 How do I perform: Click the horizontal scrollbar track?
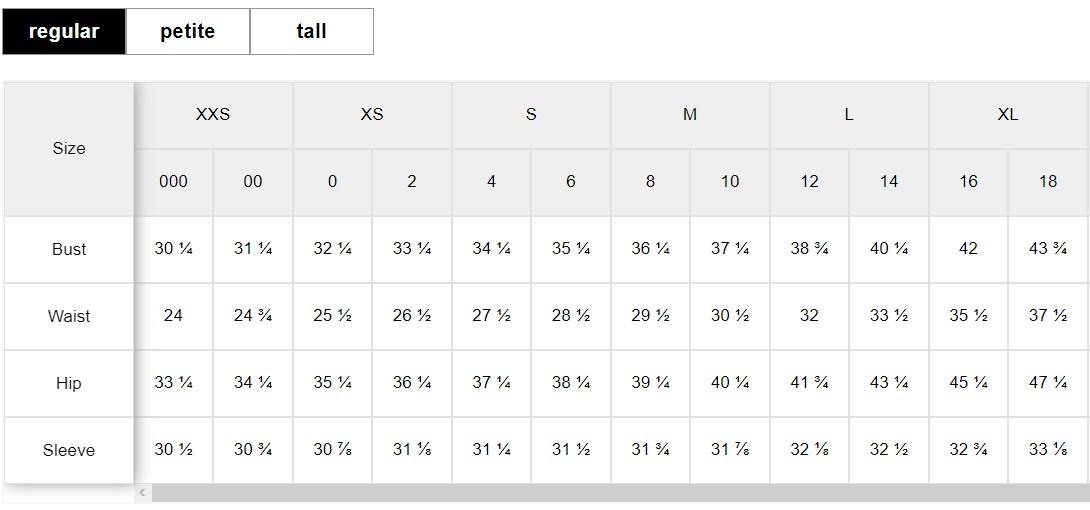point(618,492)
